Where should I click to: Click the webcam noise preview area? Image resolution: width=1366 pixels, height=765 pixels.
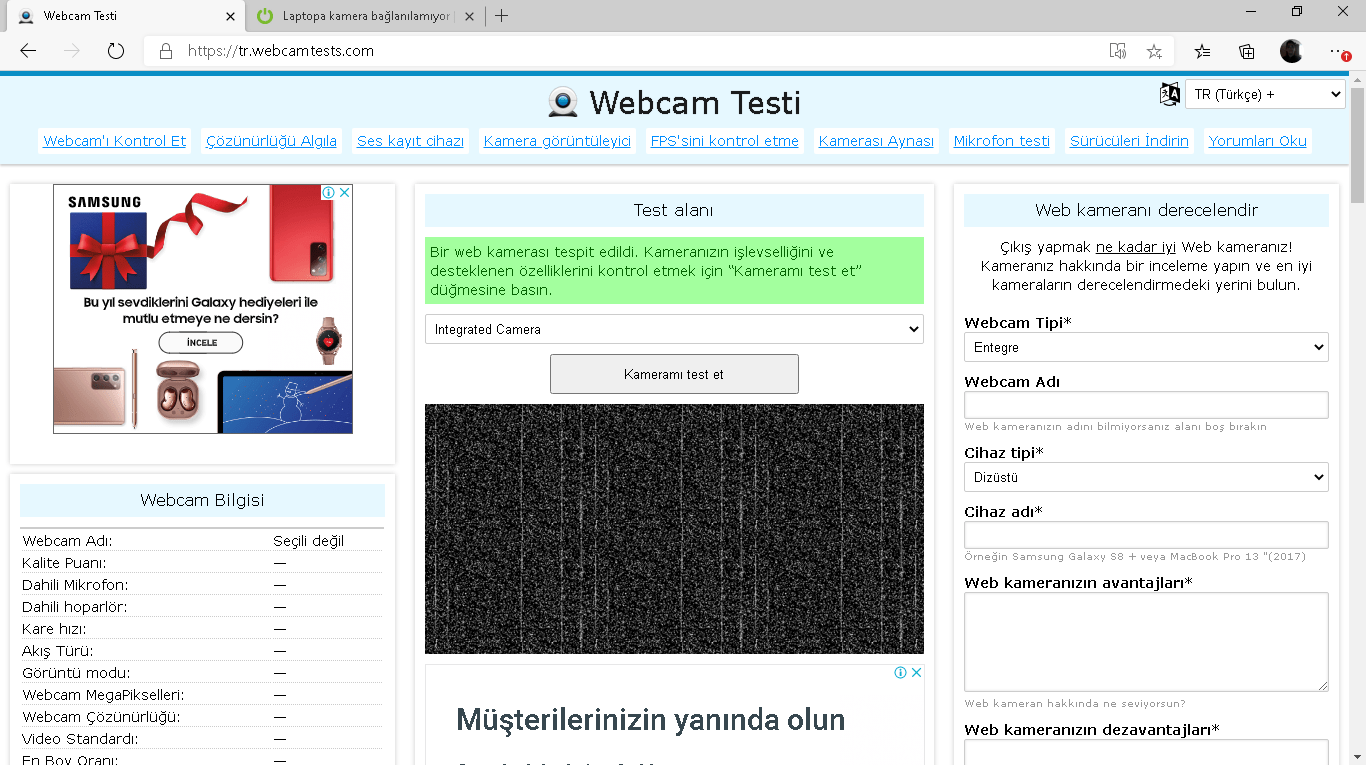674,529
